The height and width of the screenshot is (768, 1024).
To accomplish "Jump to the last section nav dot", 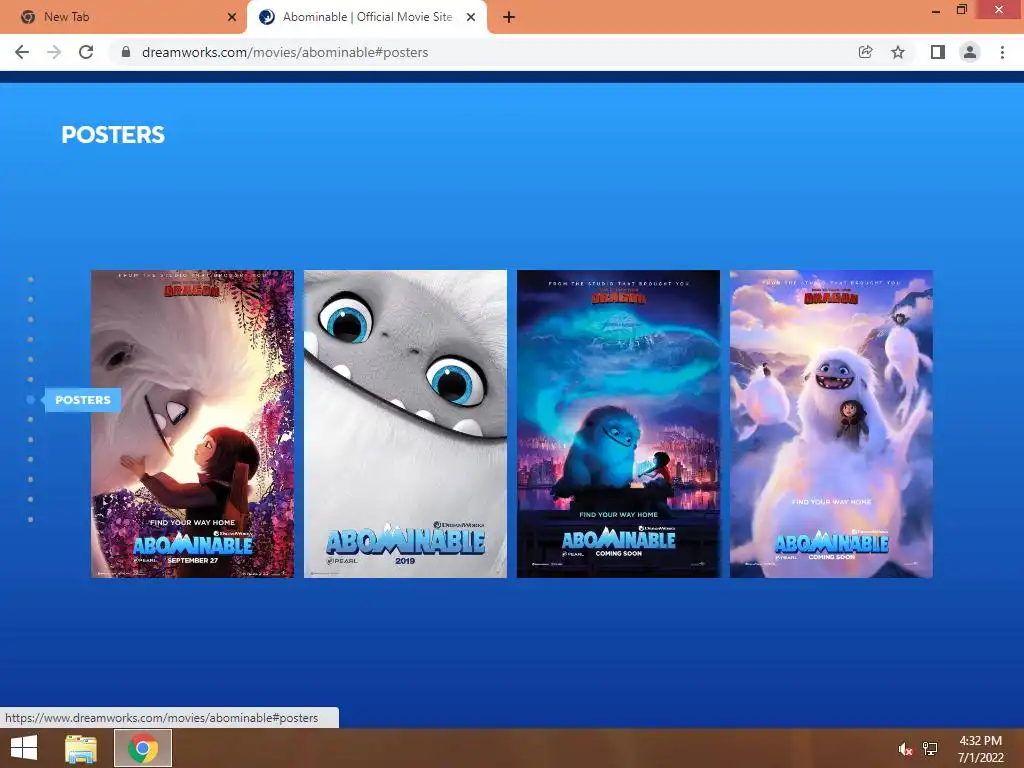I will (31, 520).
